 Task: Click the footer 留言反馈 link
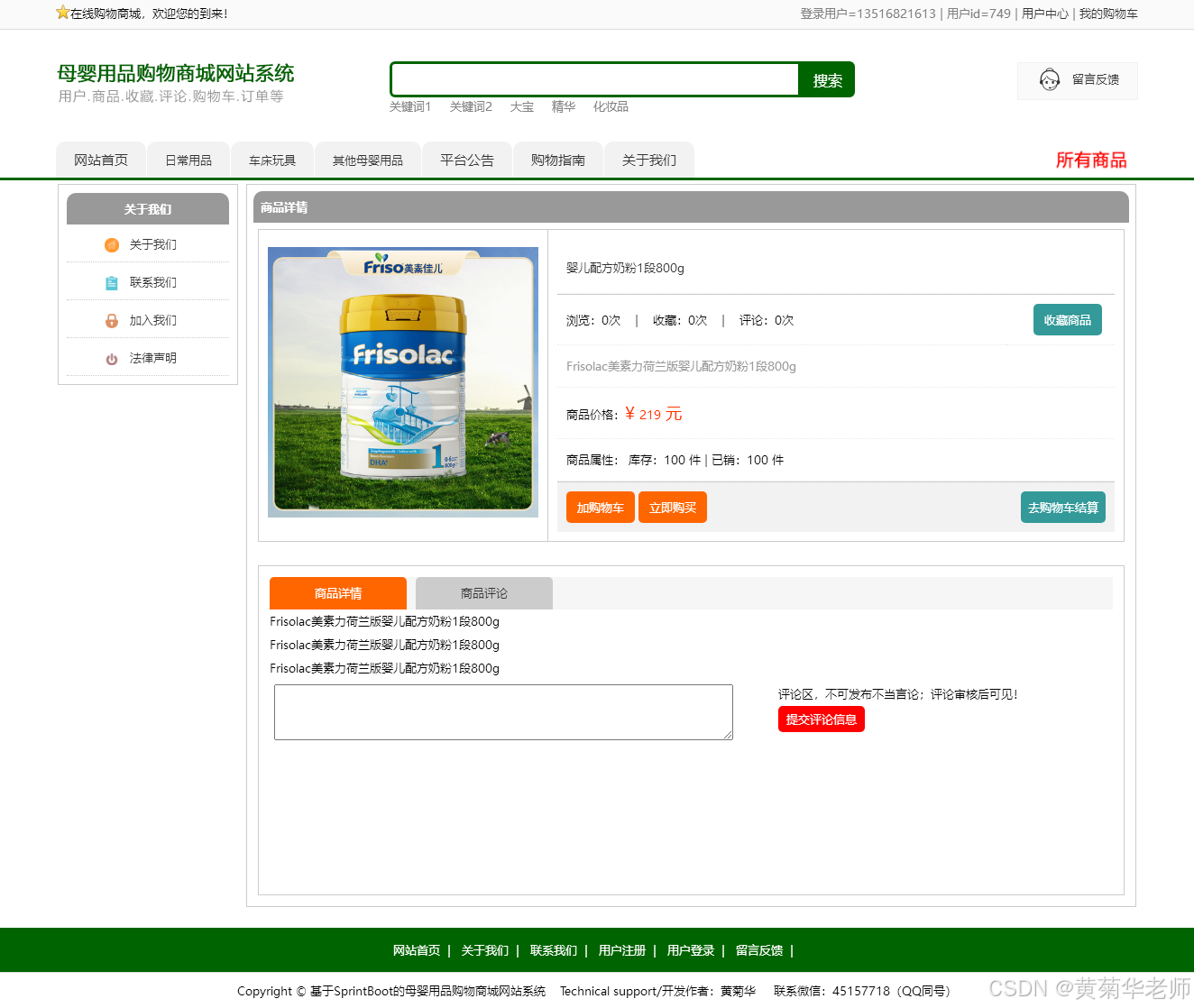click(x=759, y=950)
